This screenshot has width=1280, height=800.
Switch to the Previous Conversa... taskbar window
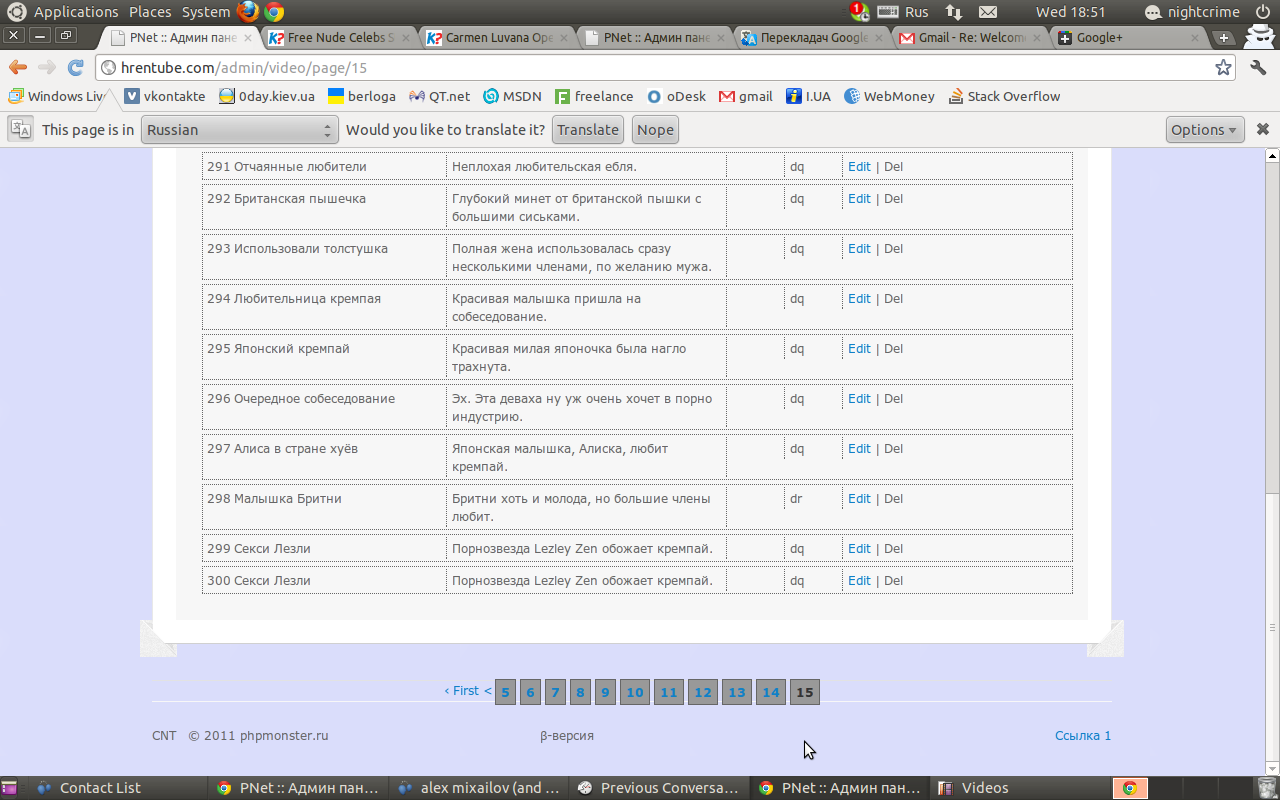tap(659, 788)
